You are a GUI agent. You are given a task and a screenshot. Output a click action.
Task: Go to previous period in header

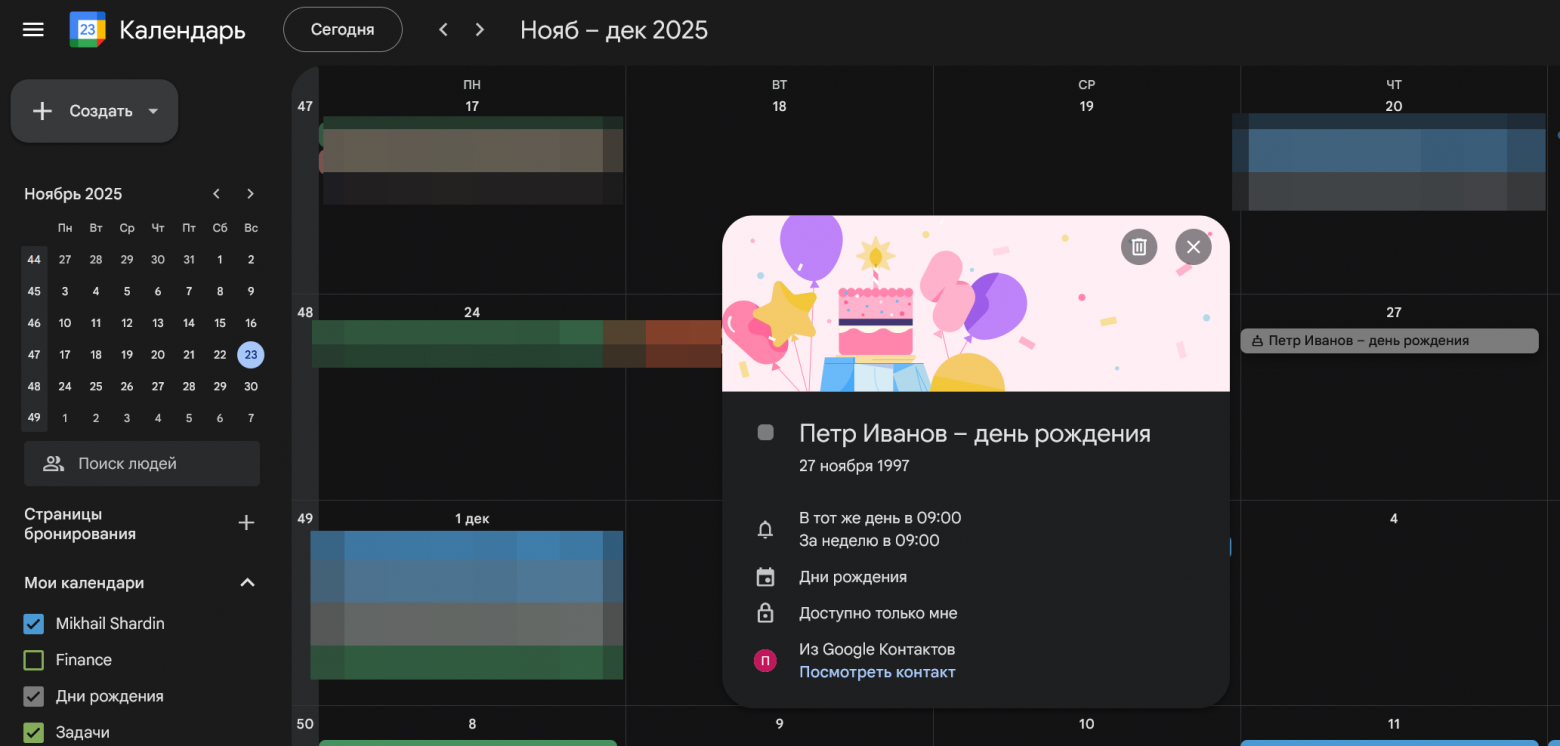(444, 30)
